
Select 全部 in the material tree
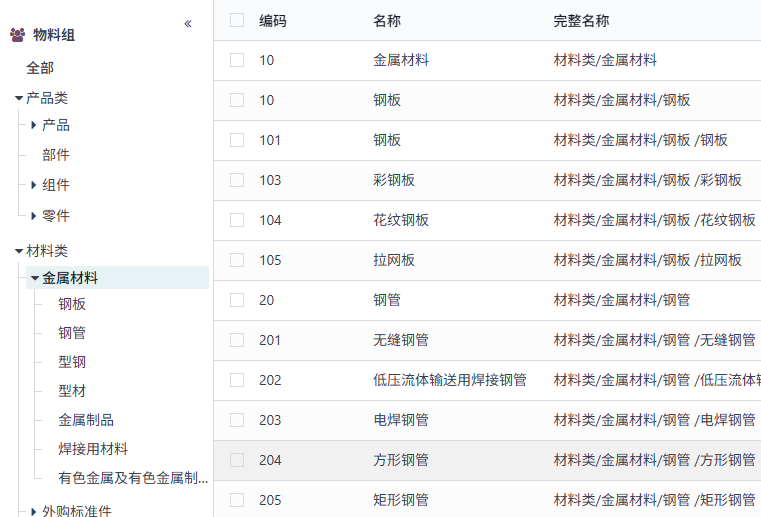[x=40, y=68]
